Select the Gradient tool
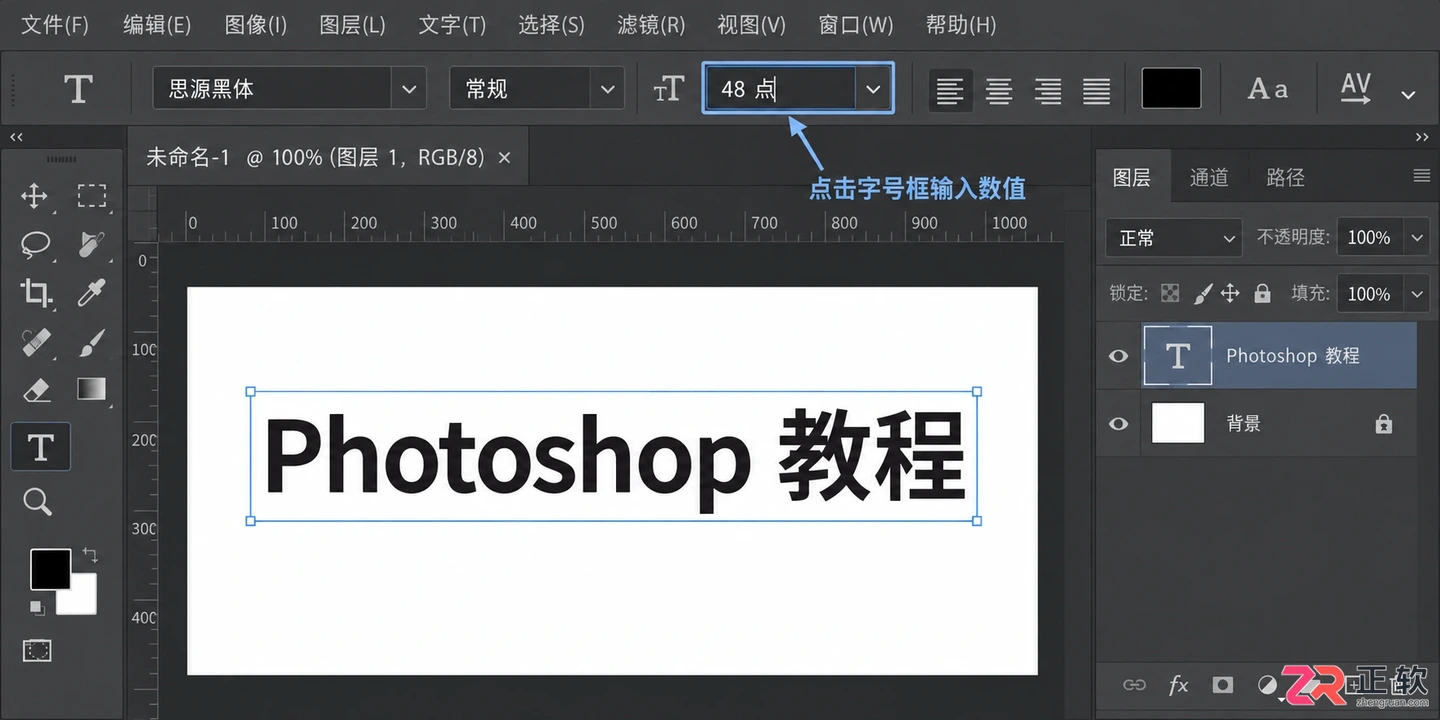Screen dimensions: 1440x720 click(x=92, y=389)
